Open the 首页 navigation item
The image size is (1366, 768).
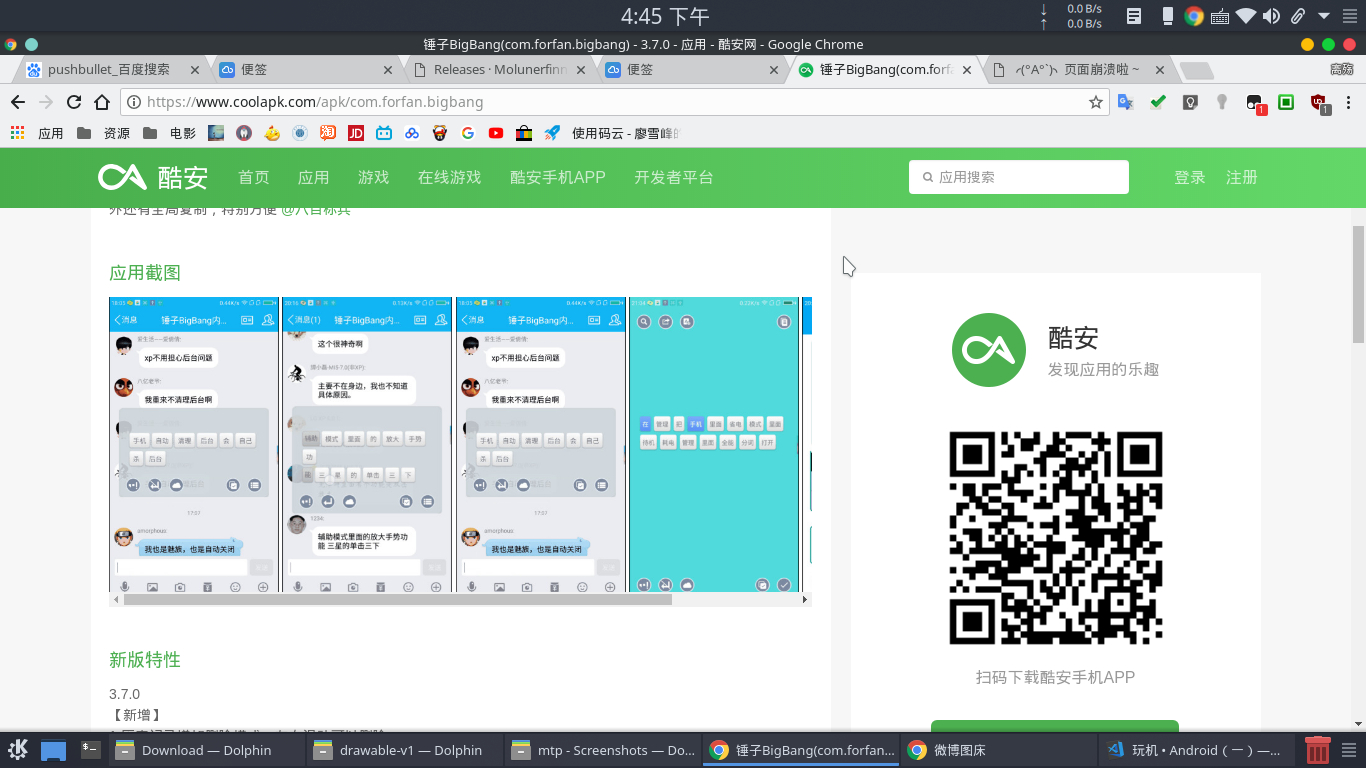click(x=254, y=177)
